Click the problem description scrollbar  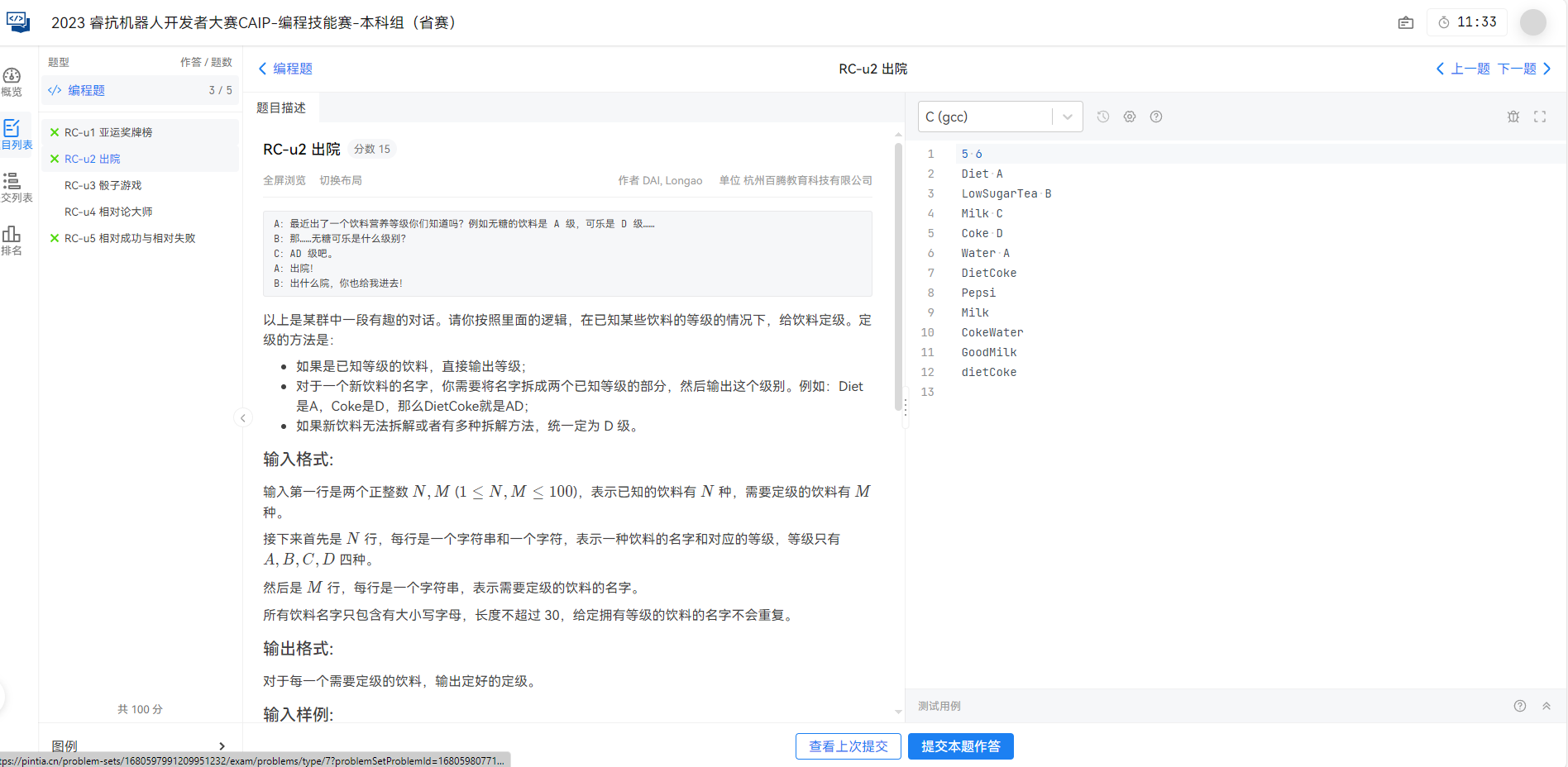(x=898, y=277)
